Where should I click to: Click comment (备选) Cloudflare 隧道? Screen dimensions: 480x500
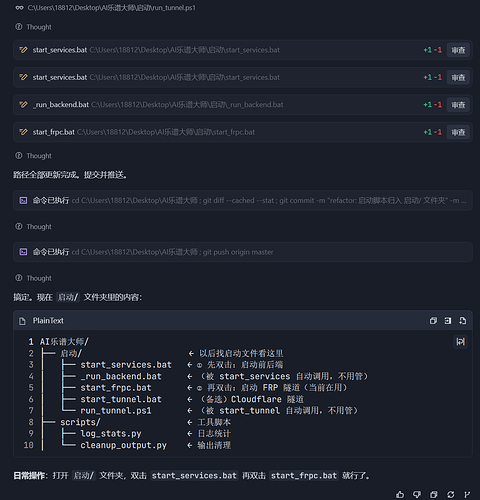pos(252,399)
